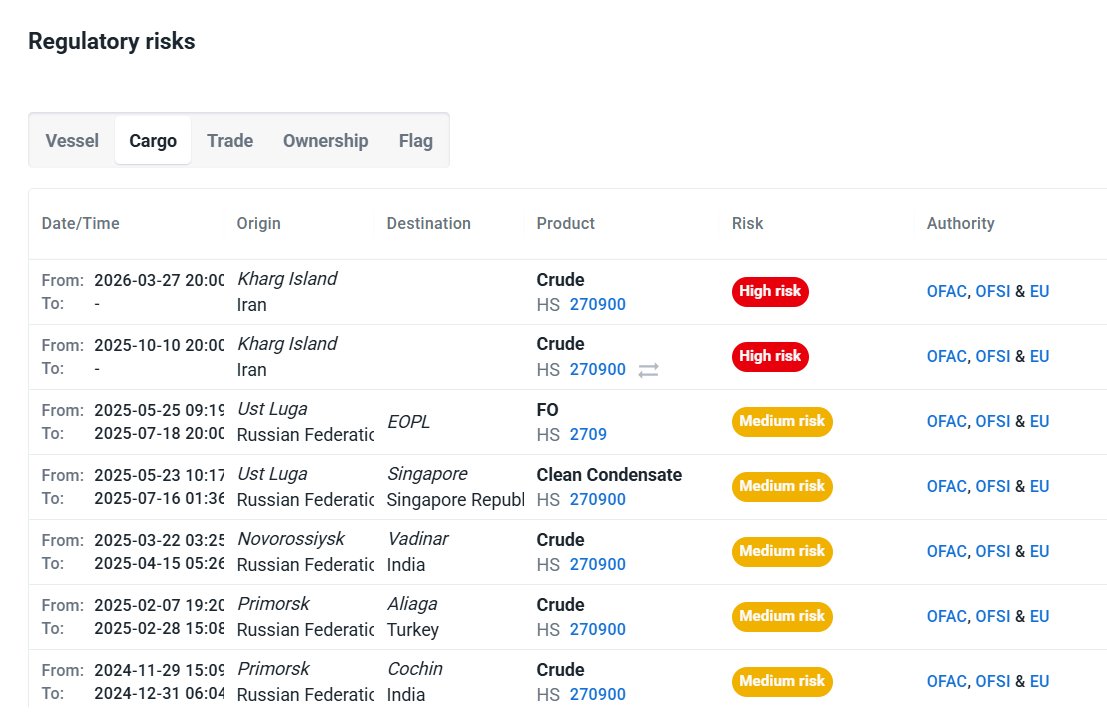Click Medium risk badge in the Cochin row
Image resolution: width=1107 pixels, height=727 pixels.
(x=782, y=680)
